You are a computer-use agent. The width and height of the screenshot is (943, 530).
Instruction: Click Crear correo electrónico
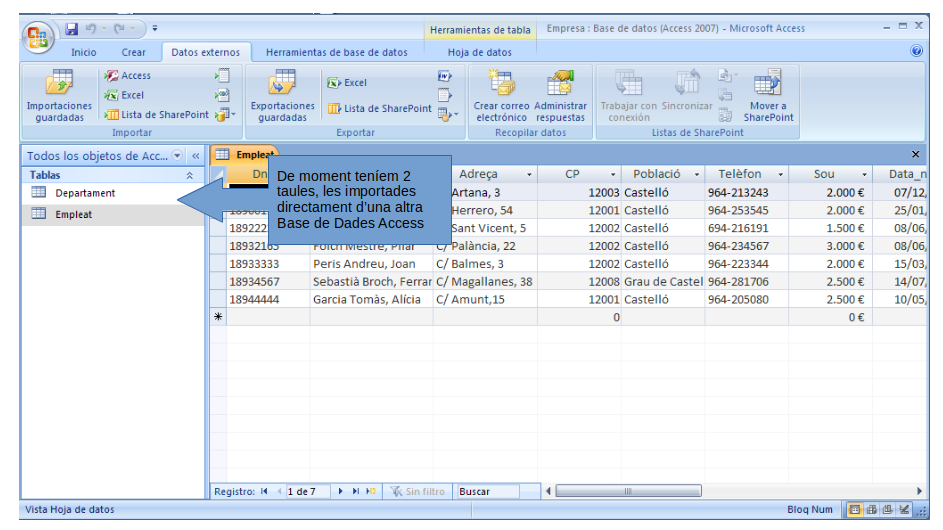click(501, 96)
